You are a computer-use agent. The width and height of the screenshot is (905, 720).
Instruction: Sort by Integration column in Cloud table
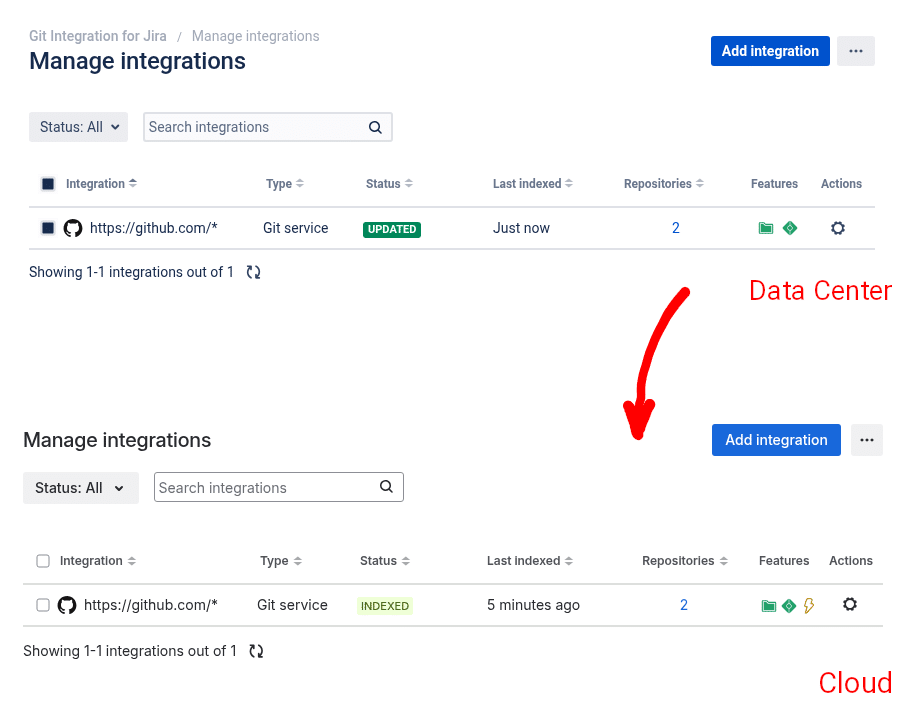click(x=98, y=561)
